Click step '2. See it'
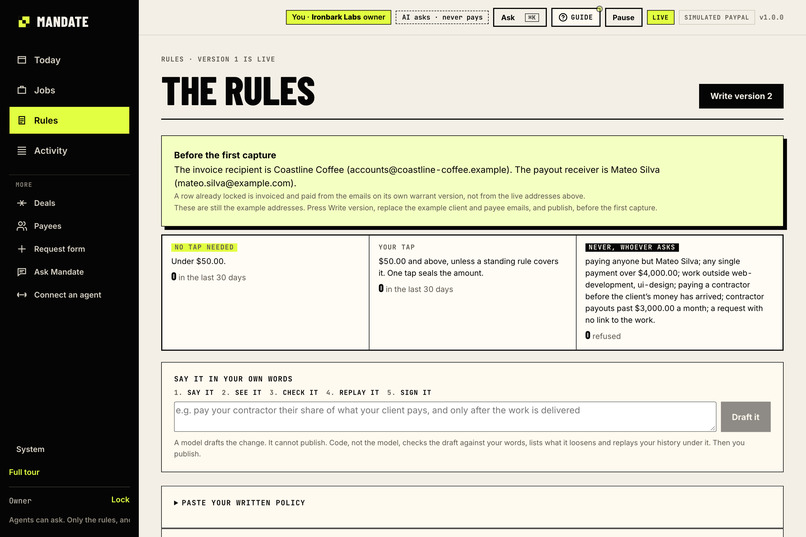Image resolution: width=806 pixels, height=537 pixels. [242, 393]
